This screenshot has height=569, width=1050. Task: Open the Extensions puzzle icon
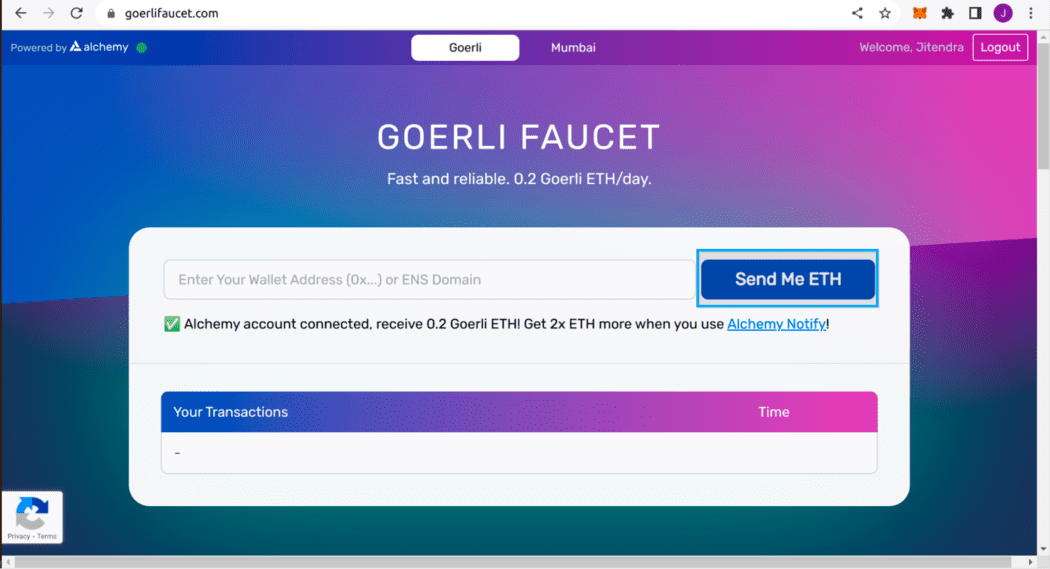[947, 14]
